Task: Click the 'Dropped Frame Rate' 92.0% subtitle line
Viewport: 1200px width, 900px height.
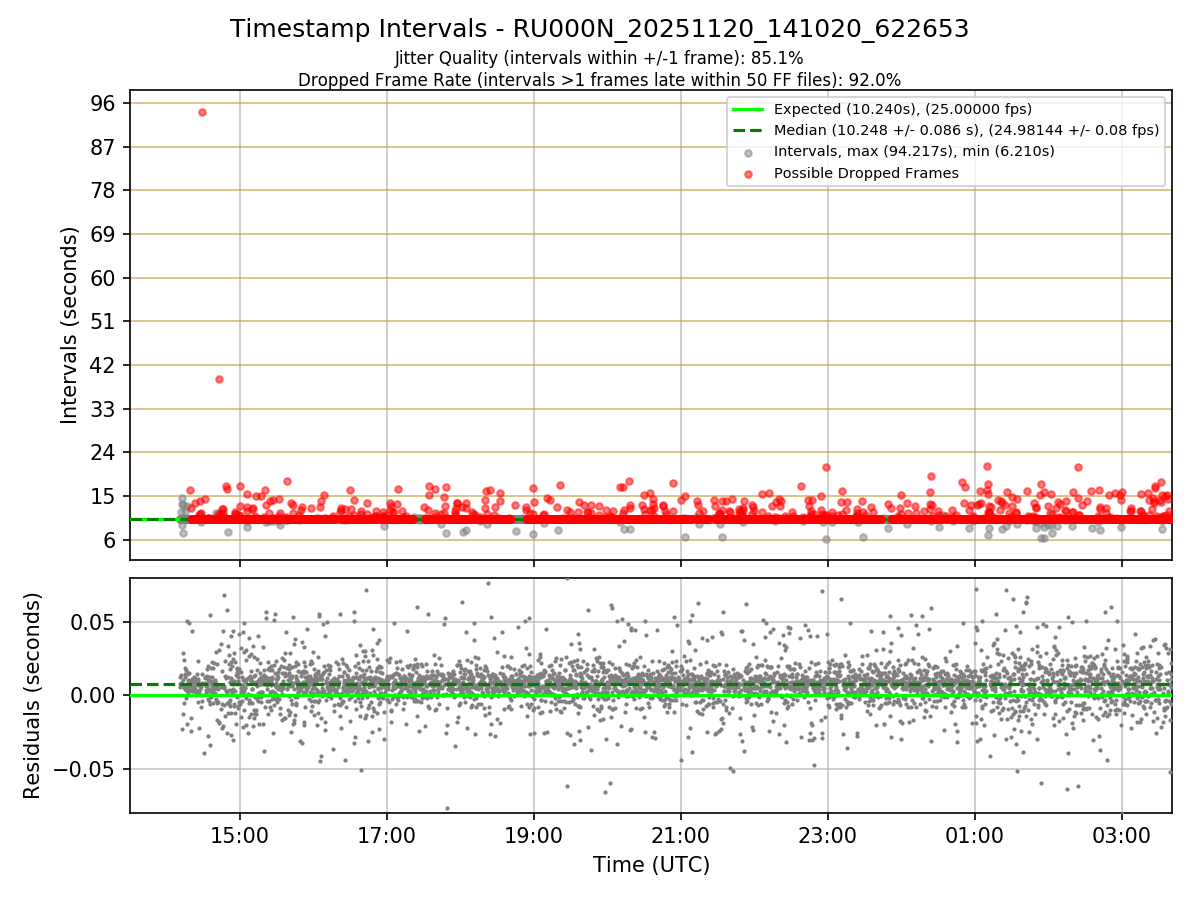Action: 599,79
